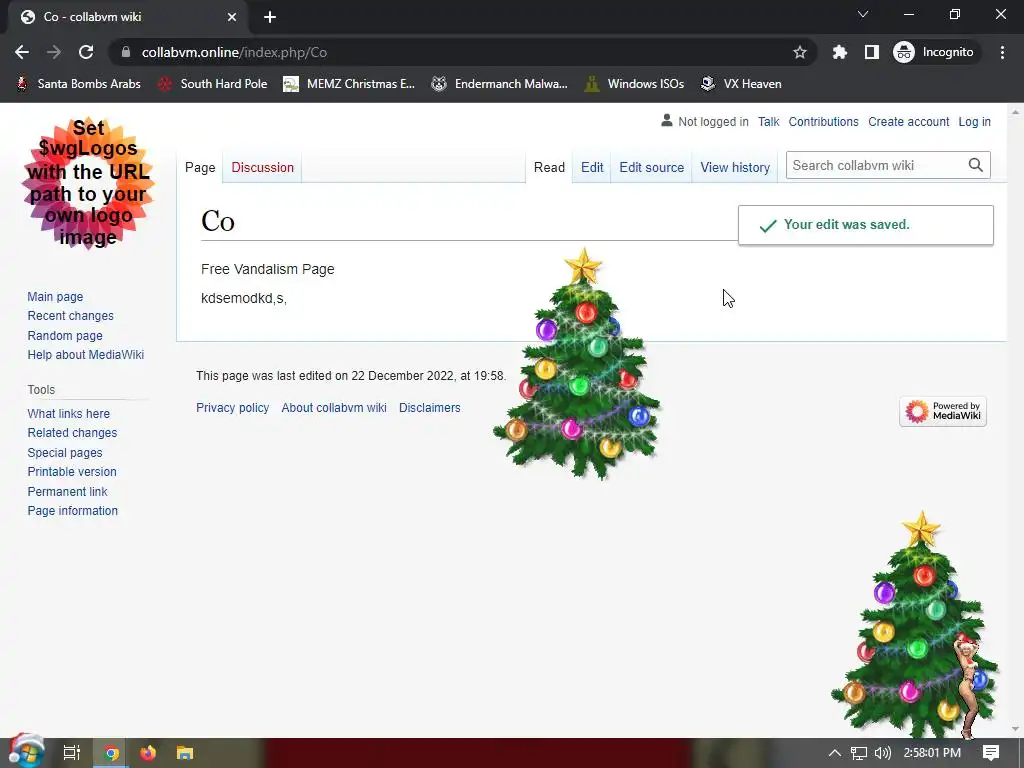
Task: Select the Read tab
Action: 549,167
